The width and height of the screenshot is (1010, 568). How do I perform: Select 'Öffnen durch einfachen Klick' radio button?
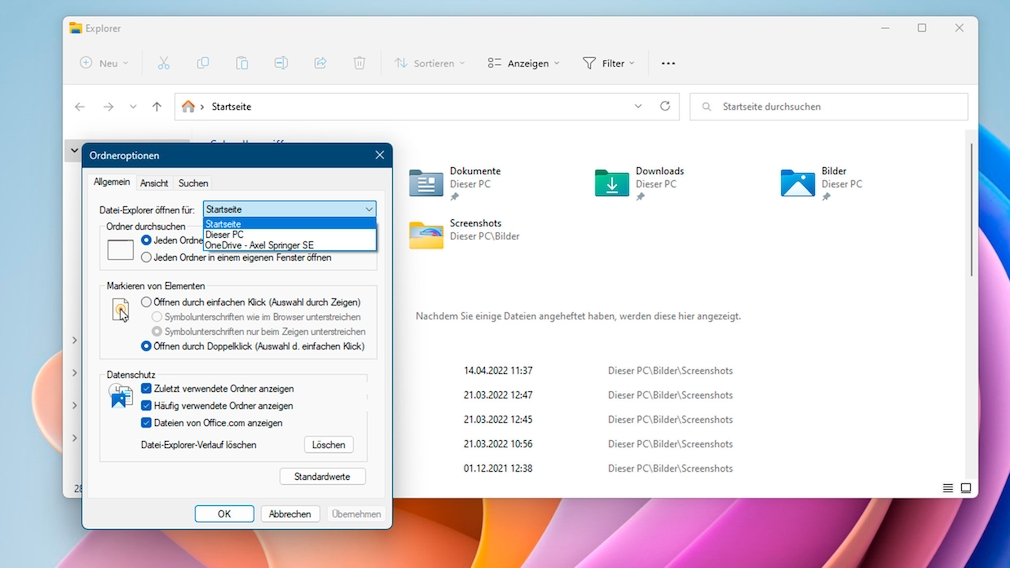click(147, 302)
